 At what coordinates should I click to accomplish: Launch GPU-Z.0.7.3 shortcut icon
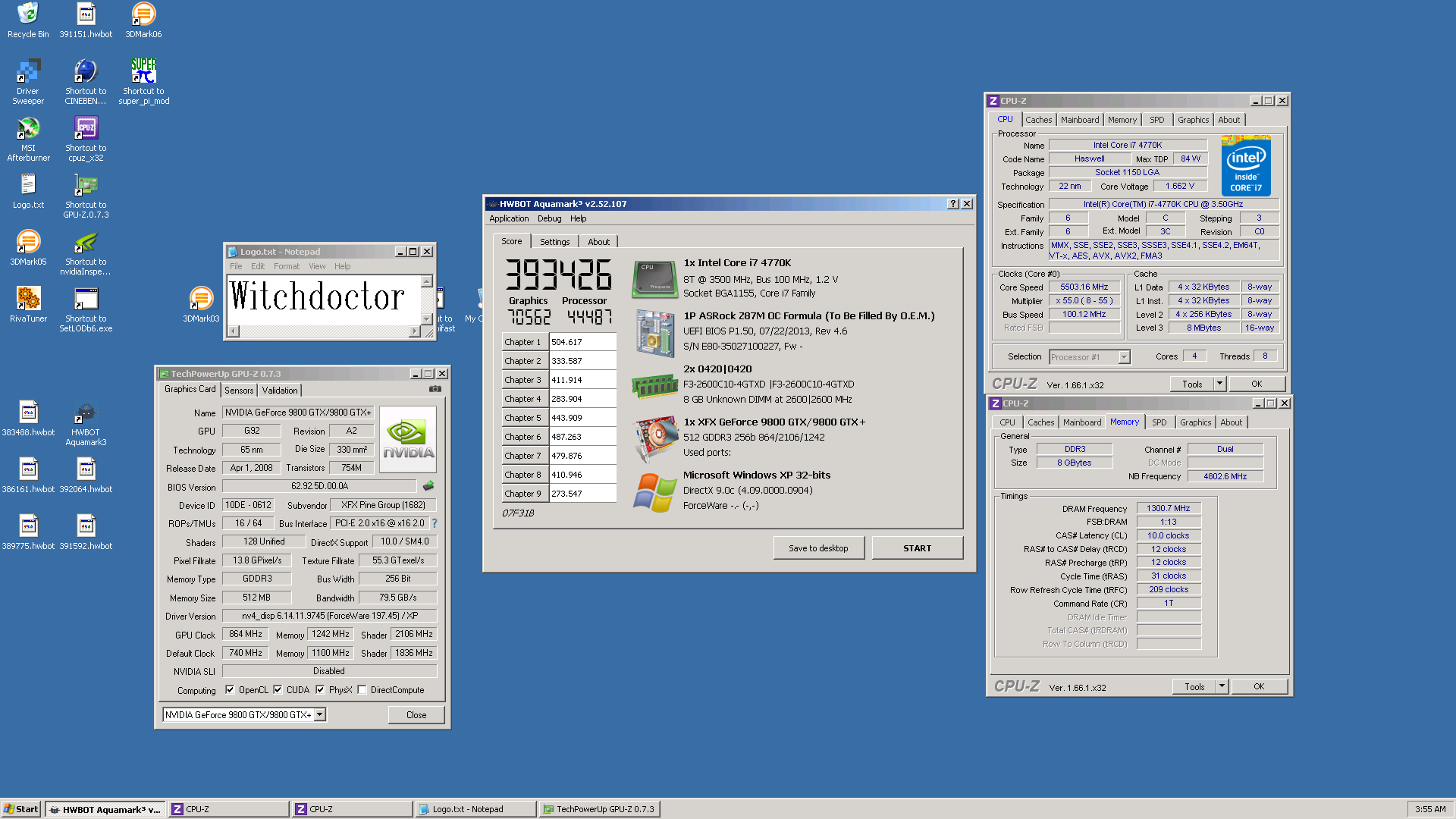coord(86,196)
